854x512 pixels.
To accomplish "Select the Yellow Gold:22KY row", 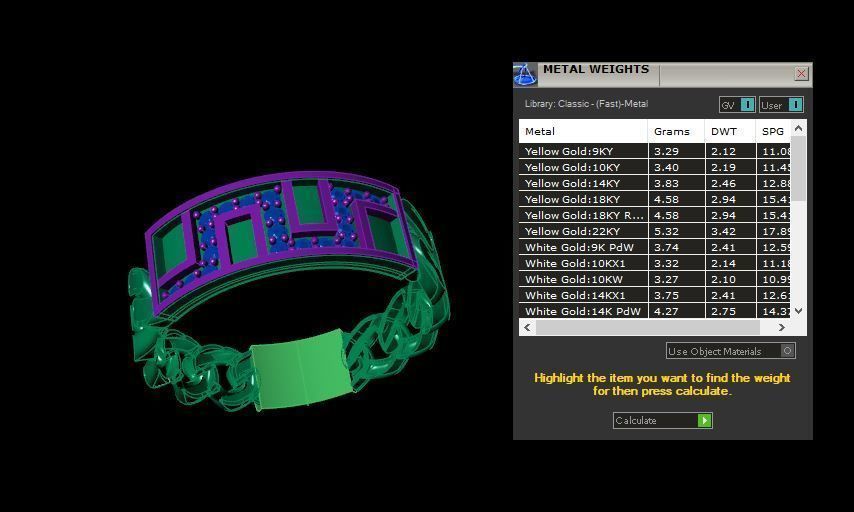I will pos(655,231).
